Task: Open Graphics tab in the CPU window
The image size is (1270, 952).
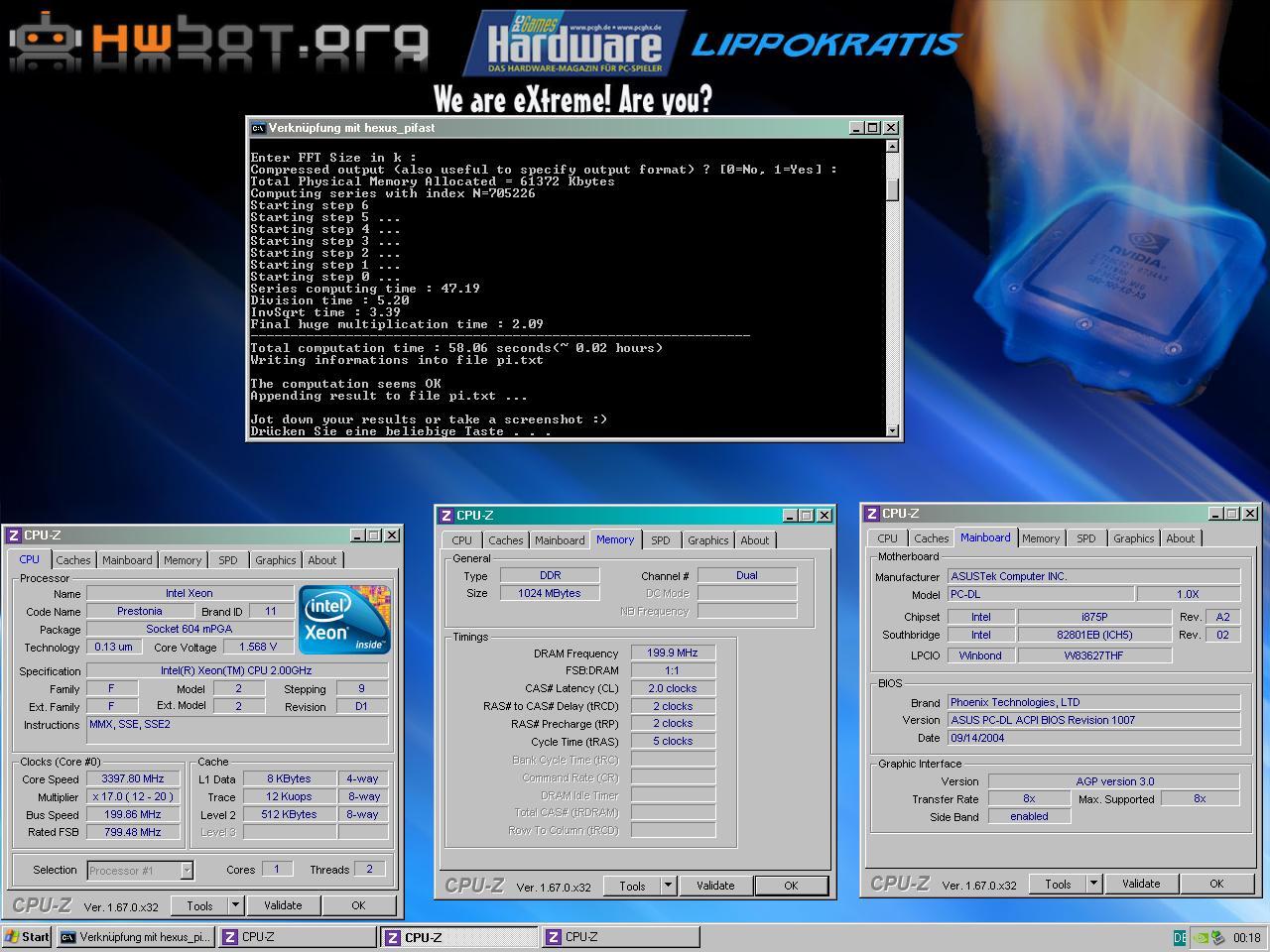Action: pos(275,560)
